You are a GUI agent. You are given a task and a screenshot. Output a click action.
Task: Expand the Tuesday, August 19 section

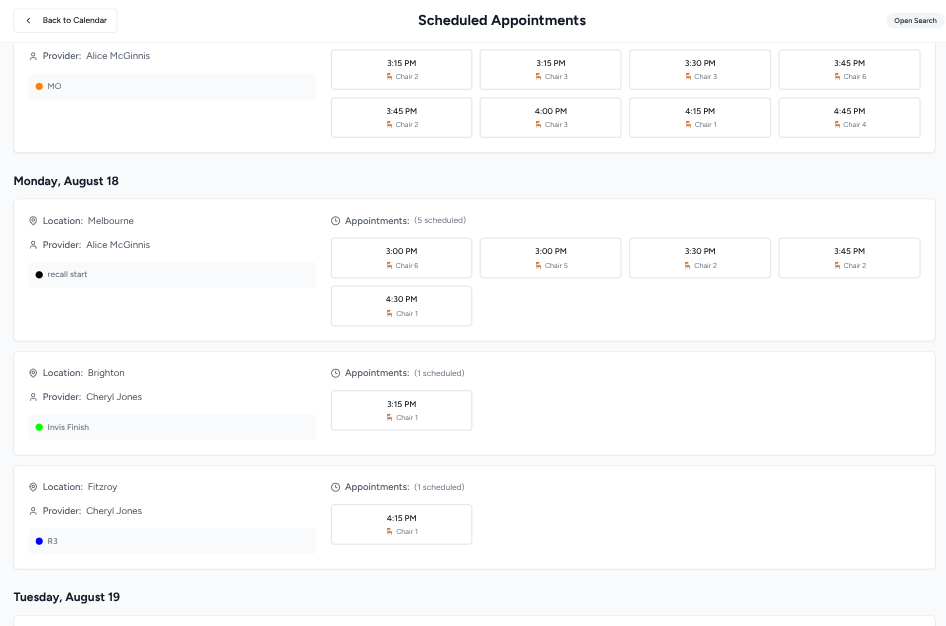click(67, 597)
